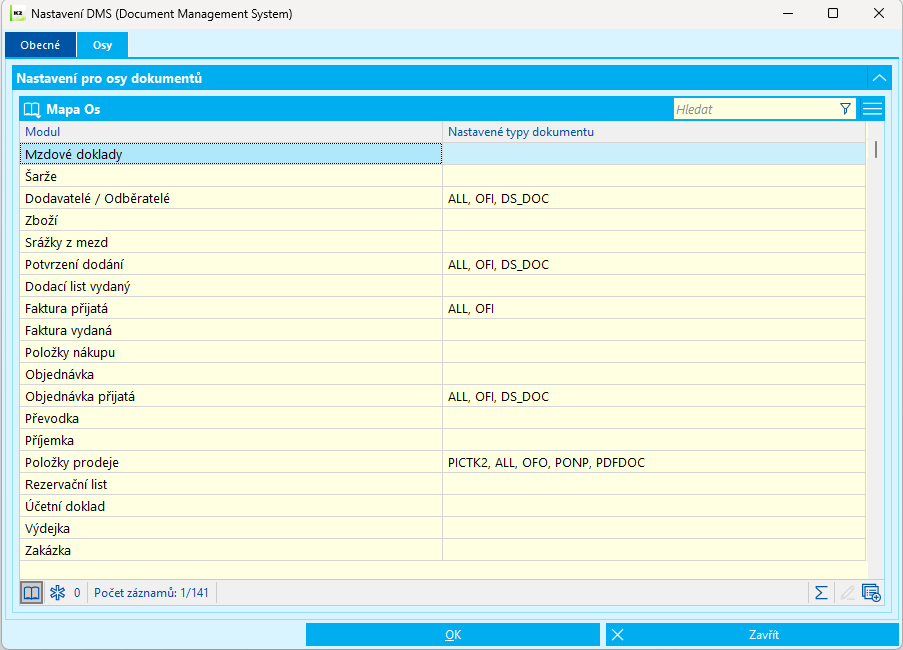Select the Srážky z mezd row
The height and width of the screenshot is (650, 903).
pyautogui.click(x=442, y=242)
